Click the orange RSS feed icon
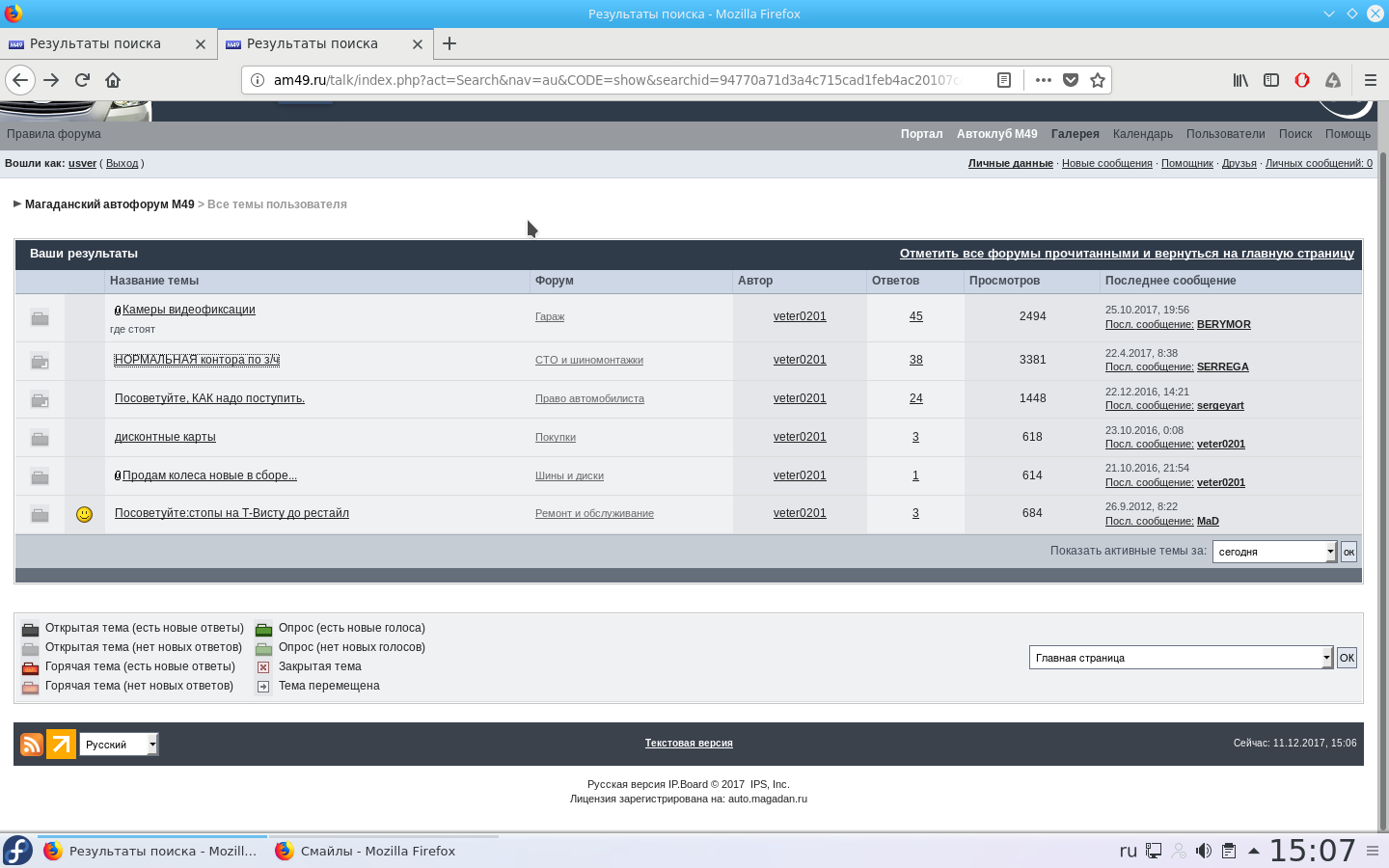 coord(32,744)
